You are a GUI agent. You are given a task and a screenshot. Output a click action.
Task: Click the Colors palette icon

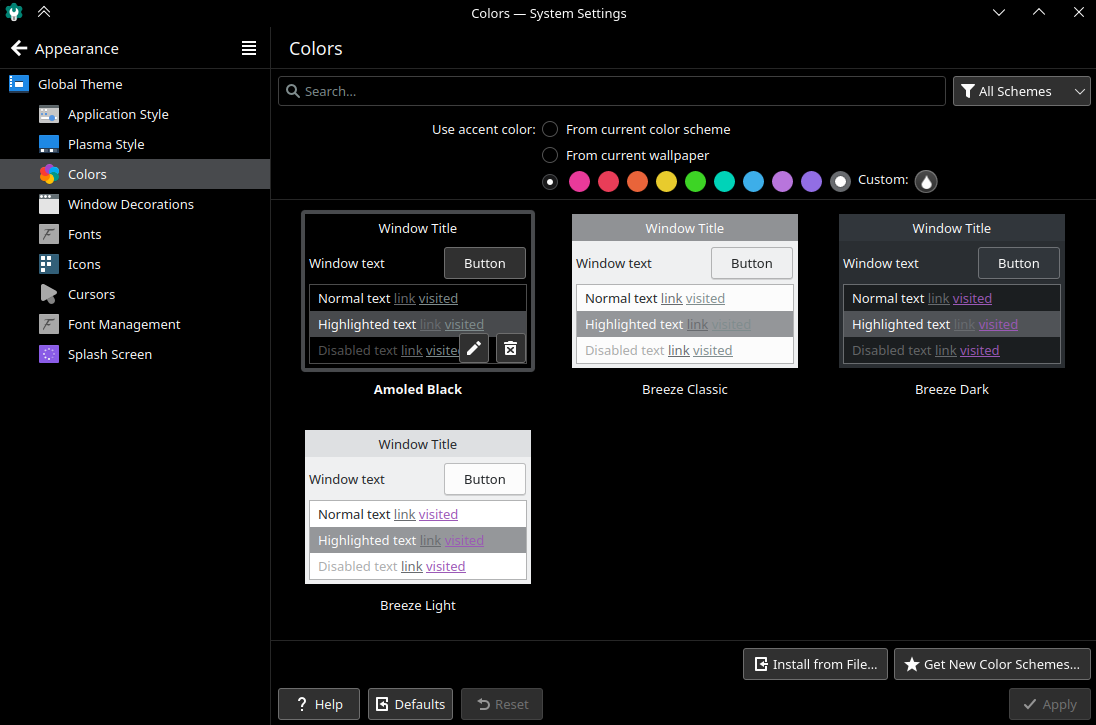[49, 174]
